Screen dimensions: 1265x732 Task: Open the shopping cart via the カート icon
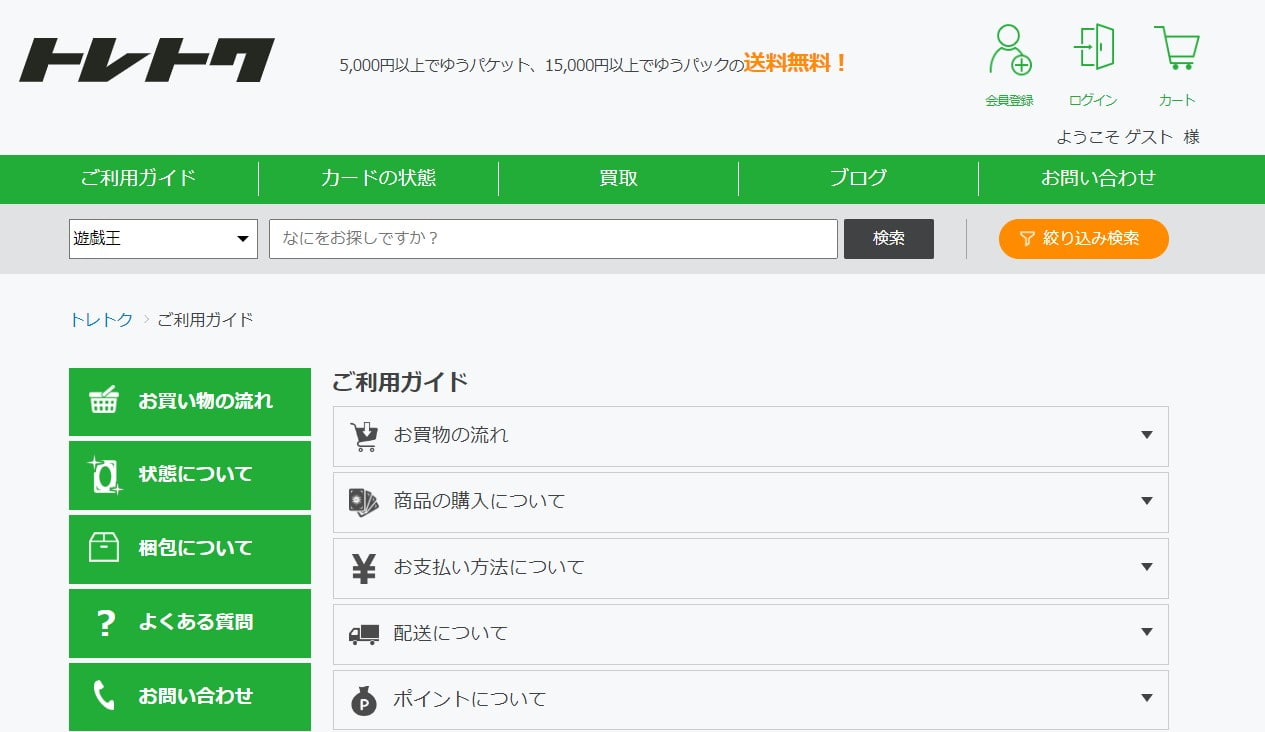(x=1177, y=48)
